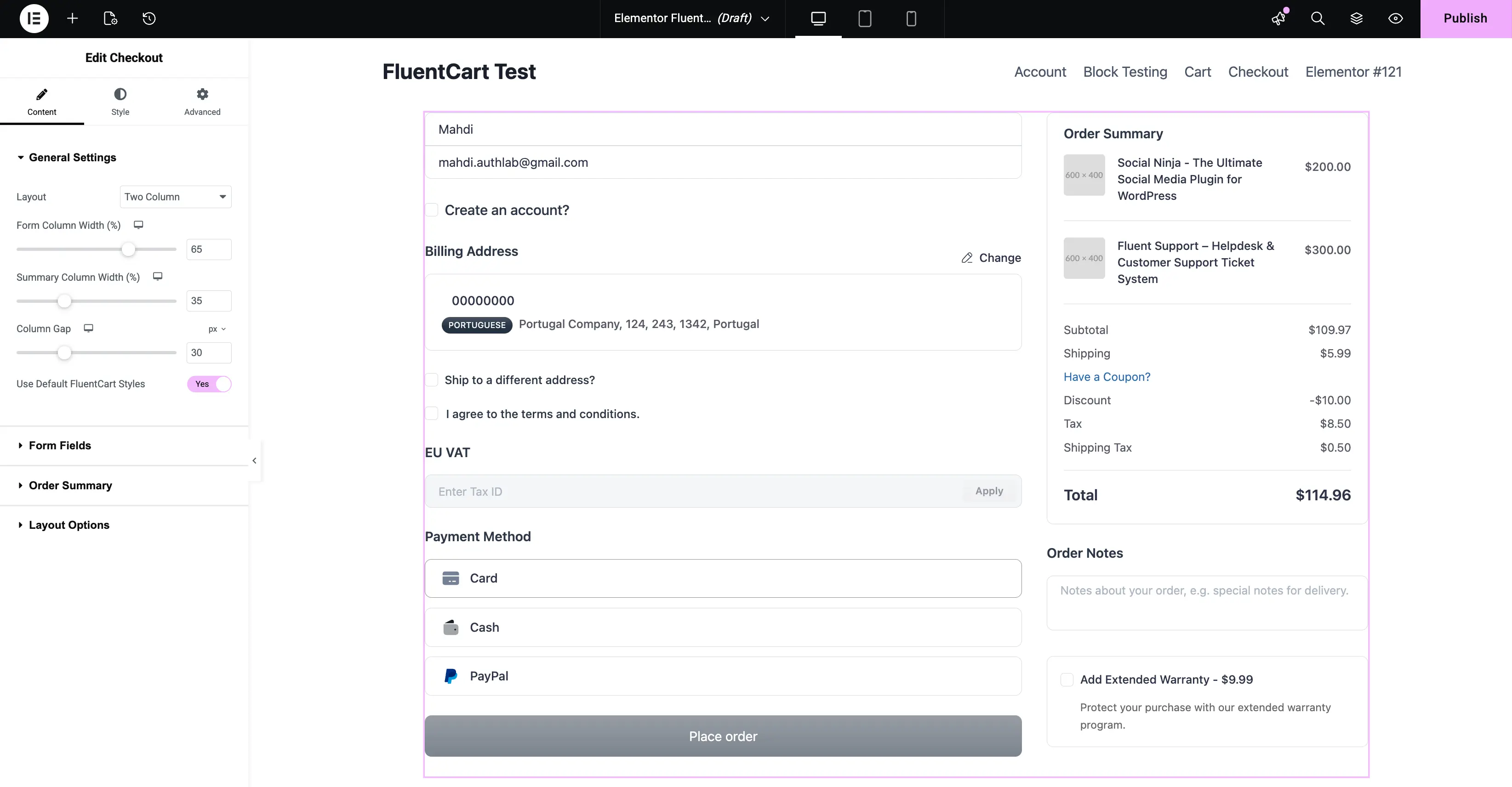Click responsive icon beside Summary Column Width
1512x787 pixels.
point(157,276)
